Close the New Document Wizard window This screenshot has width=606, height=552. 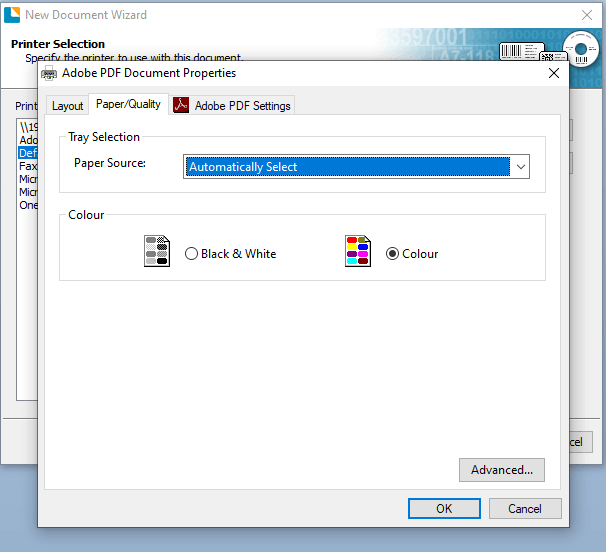[587, 15]
